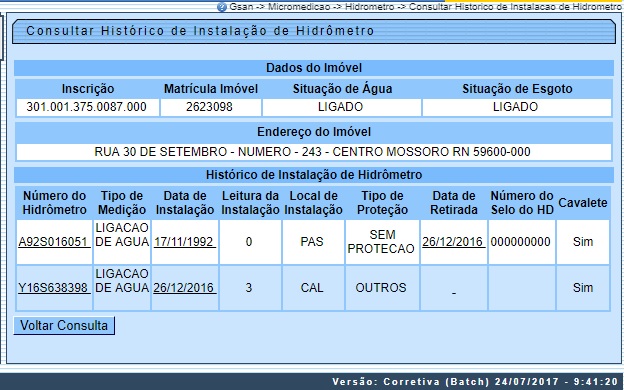
Task: Click LIGACAO DE AGUA in Y16S638398 row
Action: pos(122,281)
